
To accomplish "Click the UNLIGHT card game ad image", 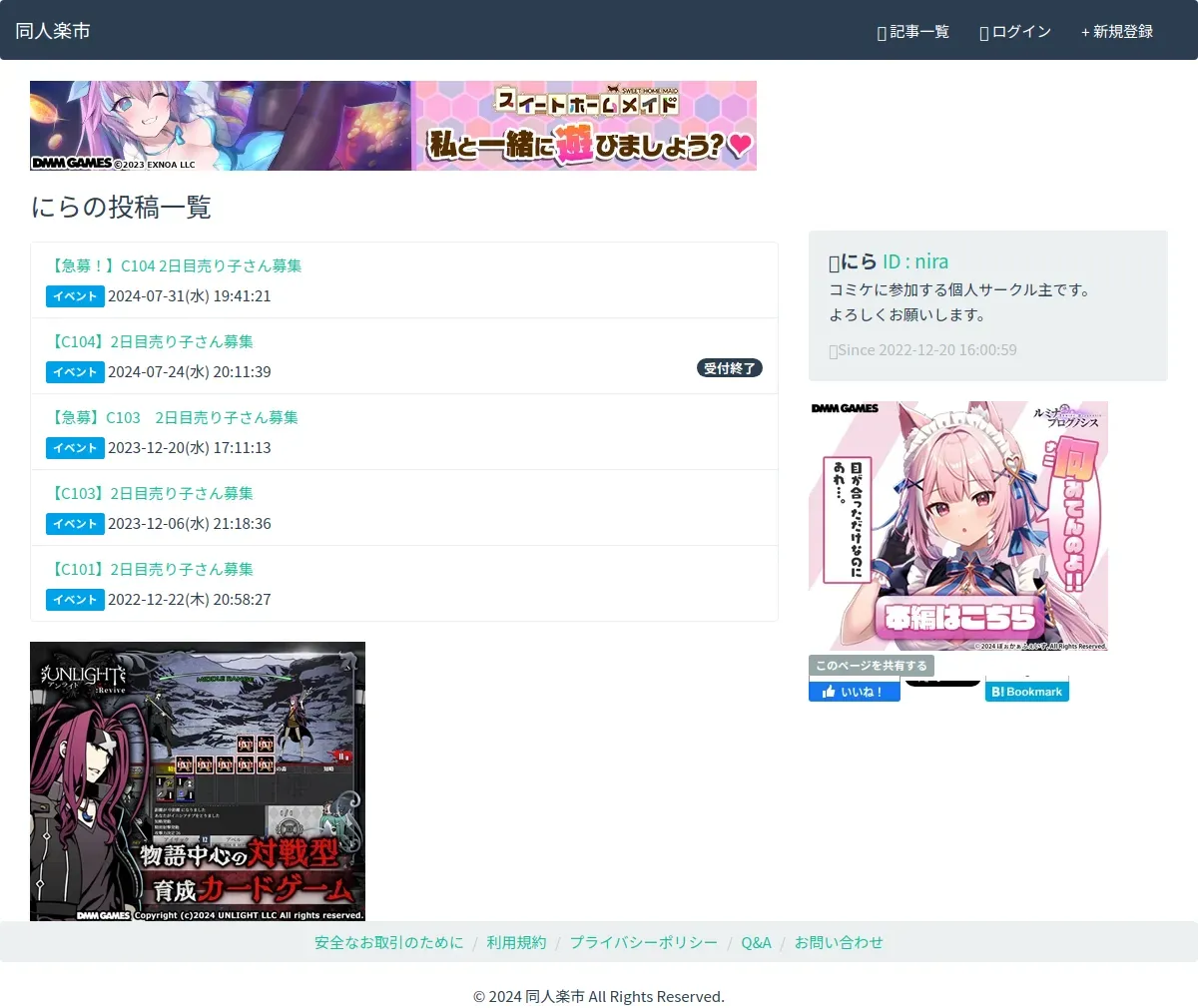I will pyautogui.click(x=198, y=781).
